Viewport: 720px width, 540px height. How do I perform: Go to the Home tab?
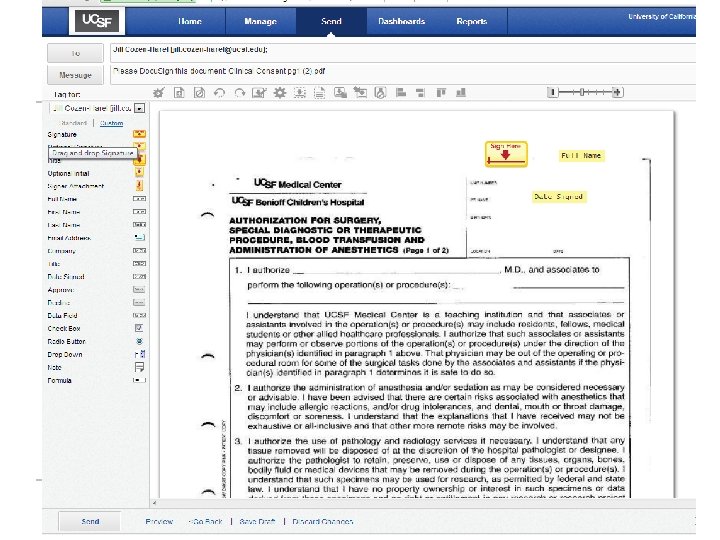190,21
